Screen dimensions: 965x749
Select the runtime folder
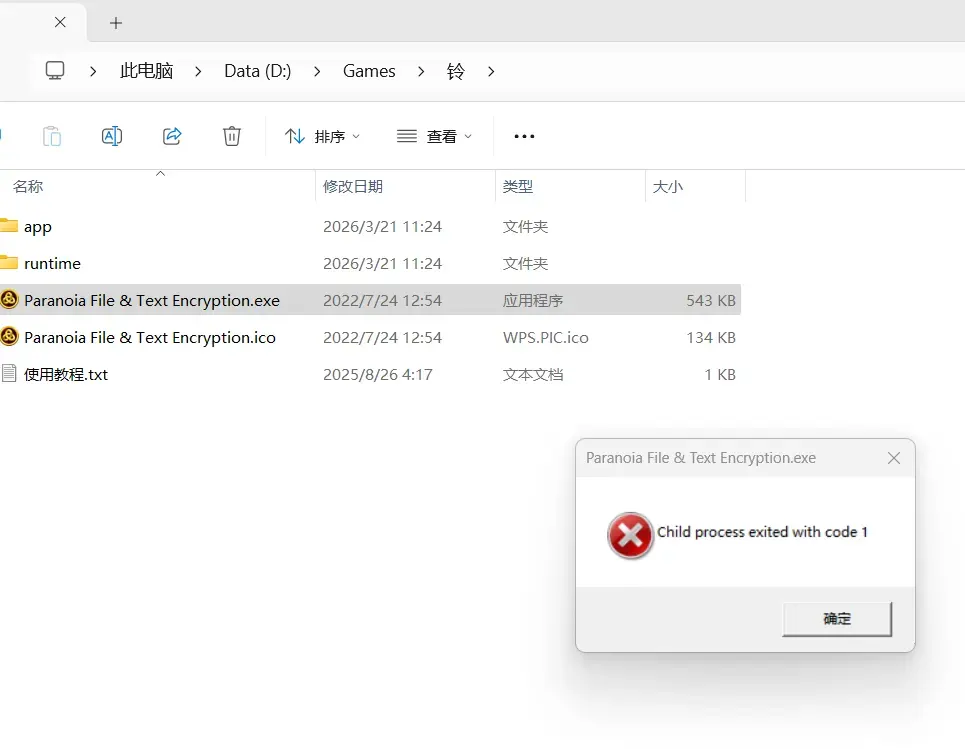[x=370, y=263]
